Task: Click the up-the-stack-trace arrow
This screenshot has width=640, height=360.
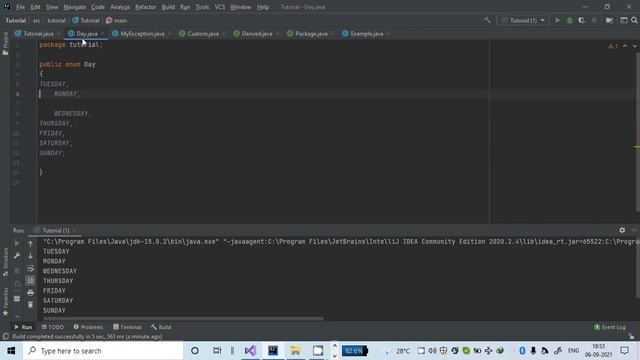Action: 30,244
